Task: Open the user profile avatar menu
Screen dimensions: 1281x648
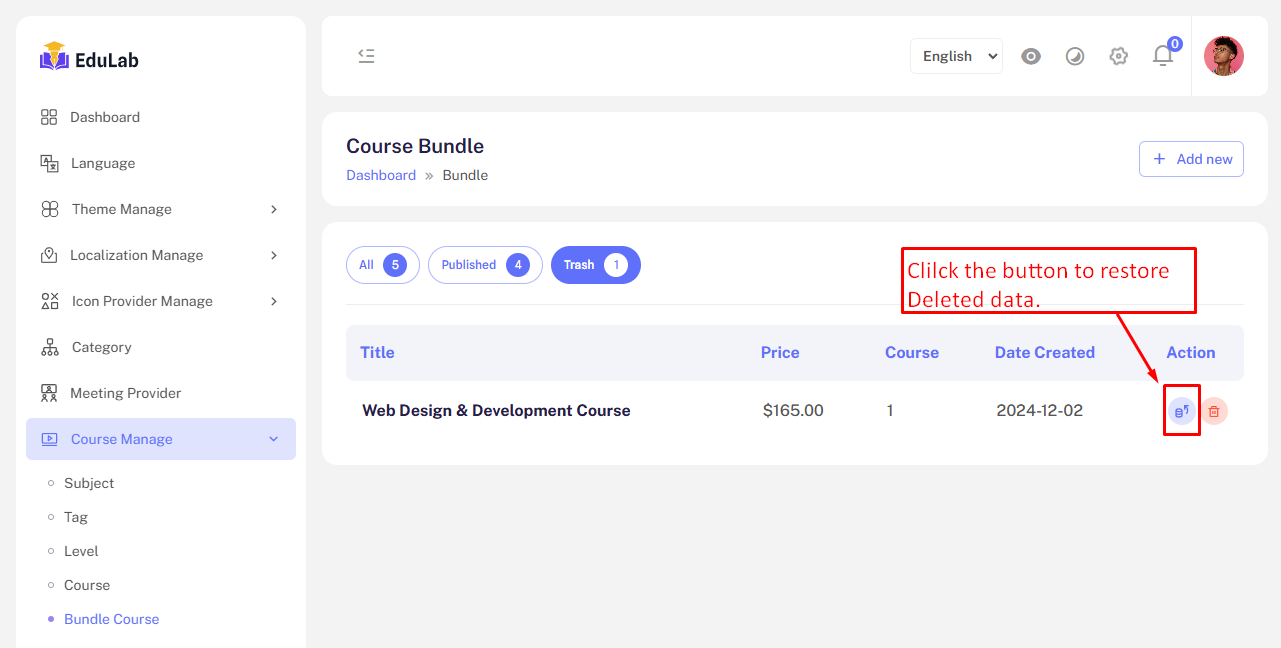Action: click(x=1223, y=56)
